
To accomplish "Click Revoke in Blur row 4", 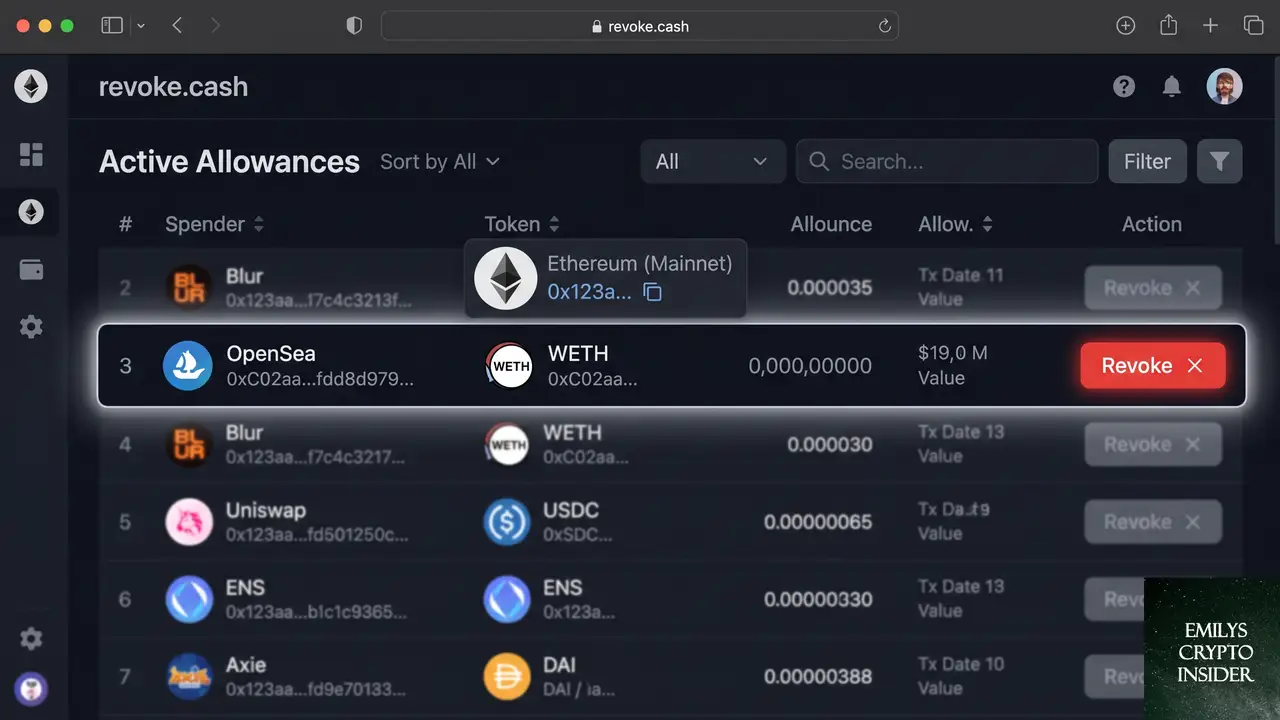I will (x=1153, y=444).
